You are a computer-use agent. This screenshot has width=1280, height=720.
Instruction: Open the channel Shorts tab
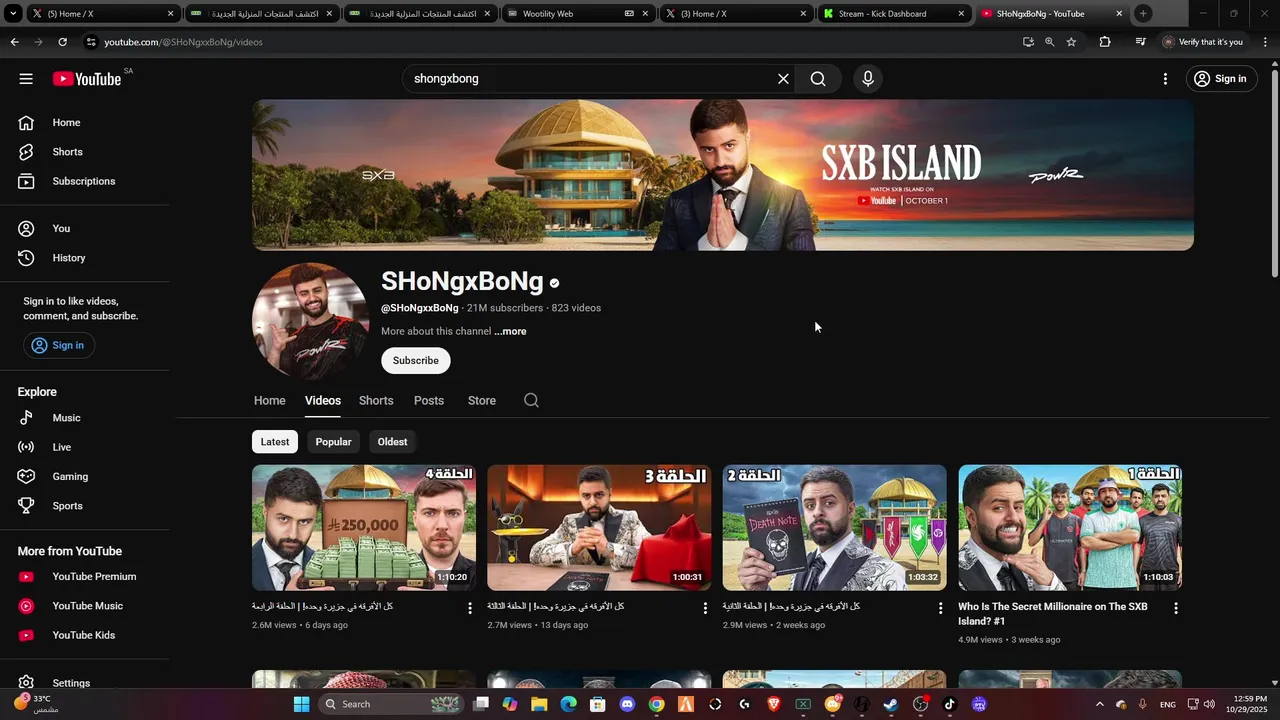click(x=376, y=400)
